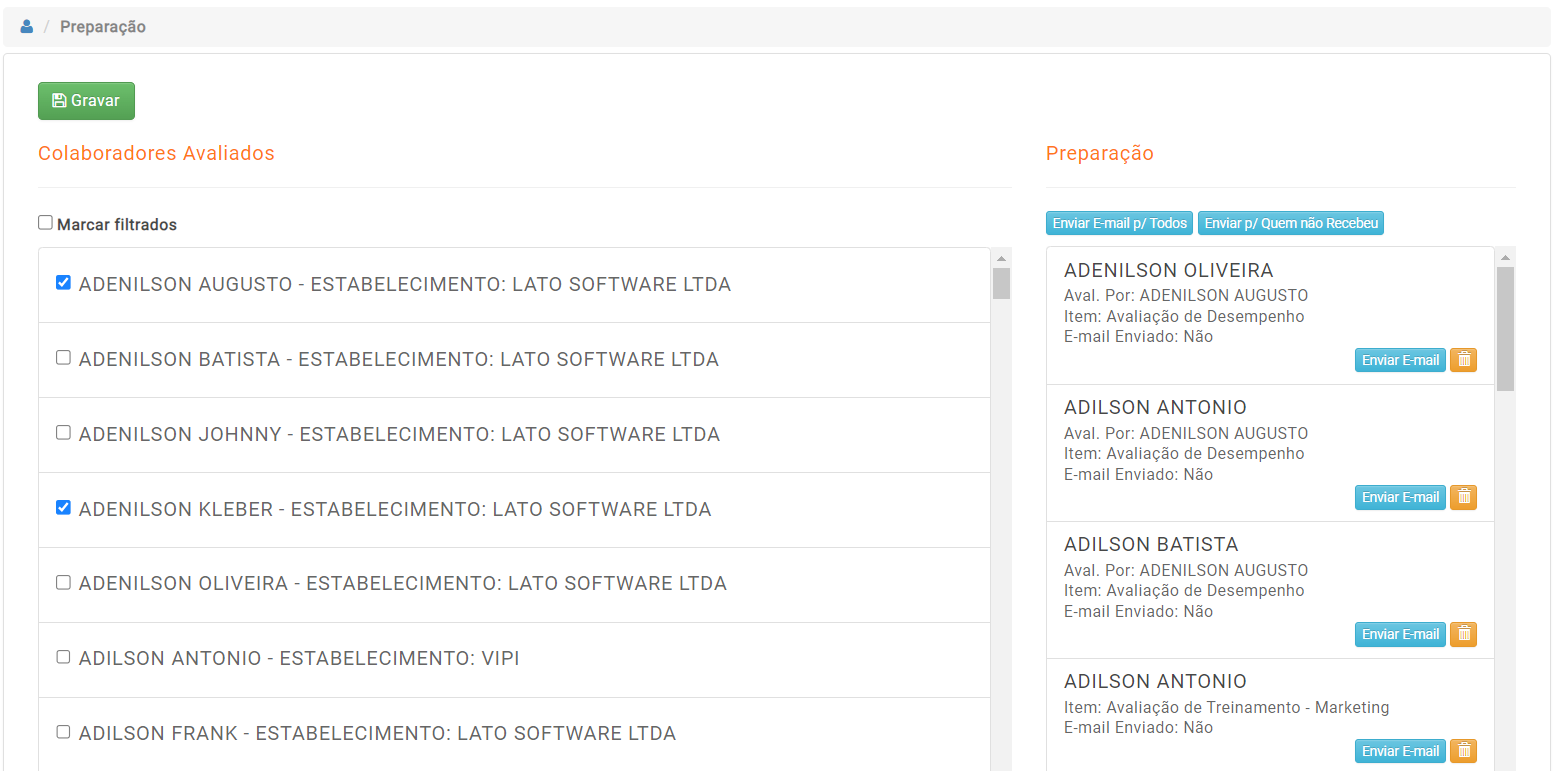Image resolution: width=1555 pixels, height=771 pixels.
Task: Uncheck ADENILSON AUGUSTO checkbox
Action: click(63, 283)
